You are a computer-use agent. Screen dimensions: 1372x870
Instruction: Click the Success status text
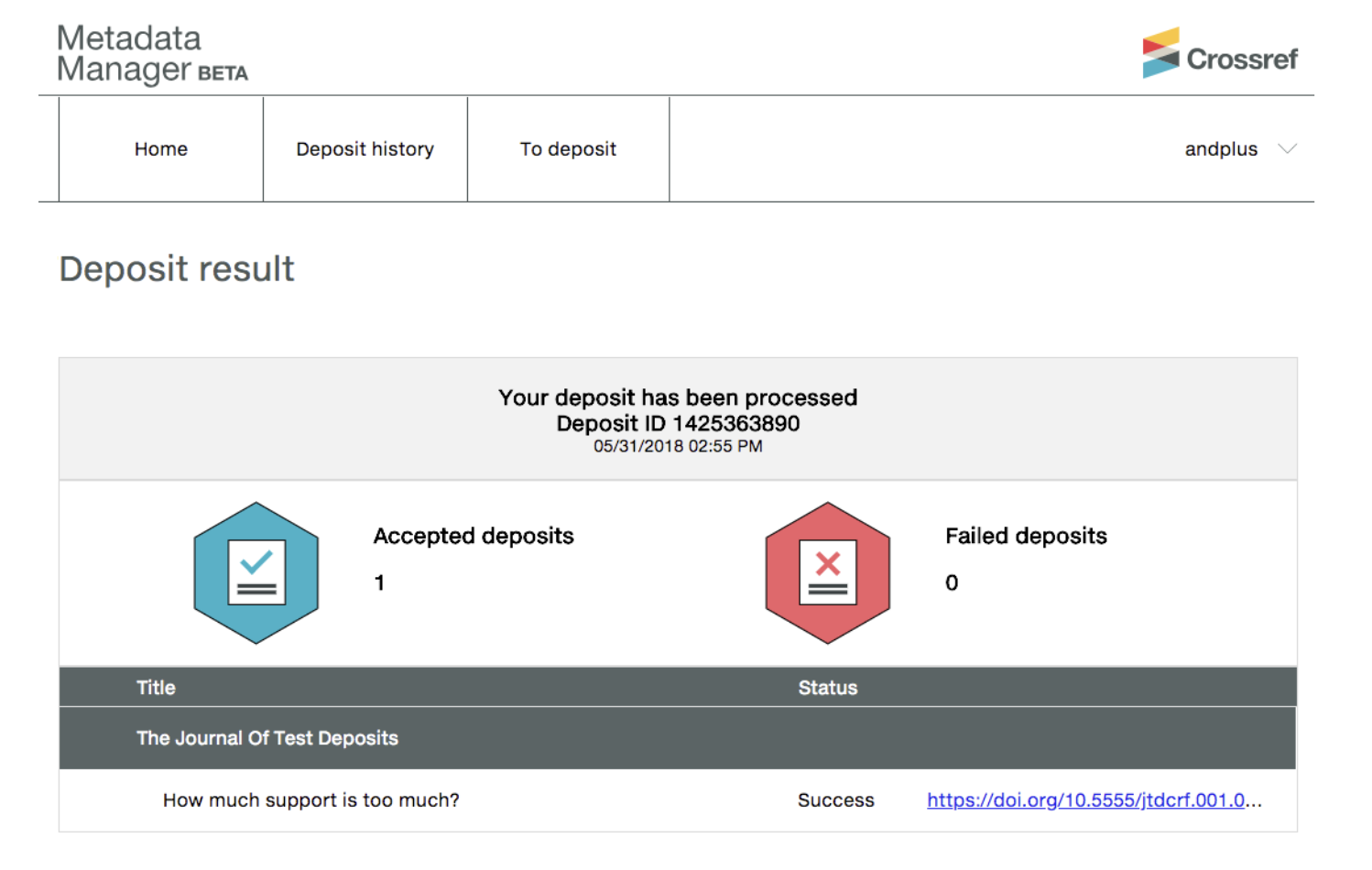coord(835,799)
